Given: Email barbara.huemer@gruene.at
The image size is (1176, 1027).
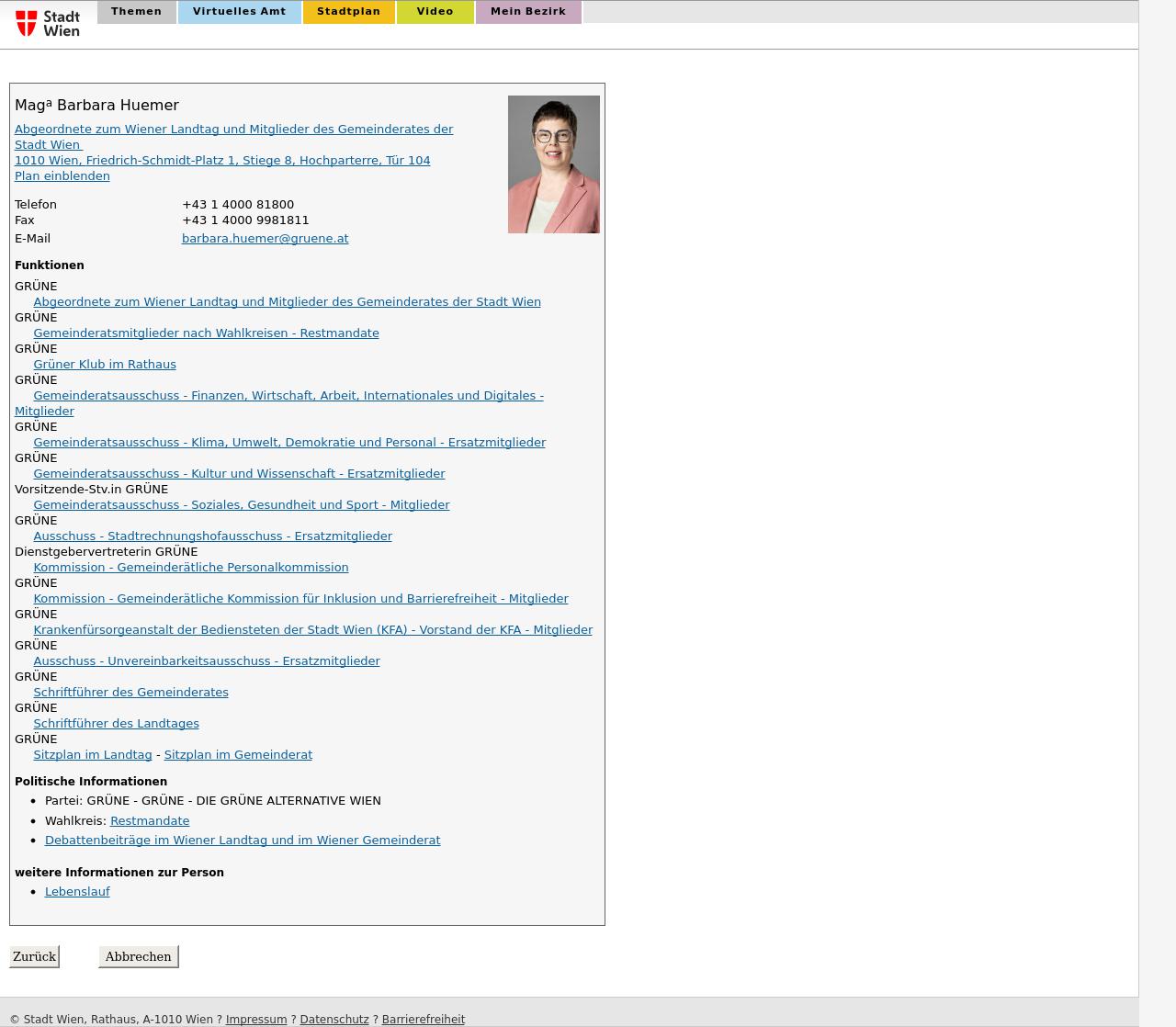Looking at the screenshot, I should coord(265,239).
